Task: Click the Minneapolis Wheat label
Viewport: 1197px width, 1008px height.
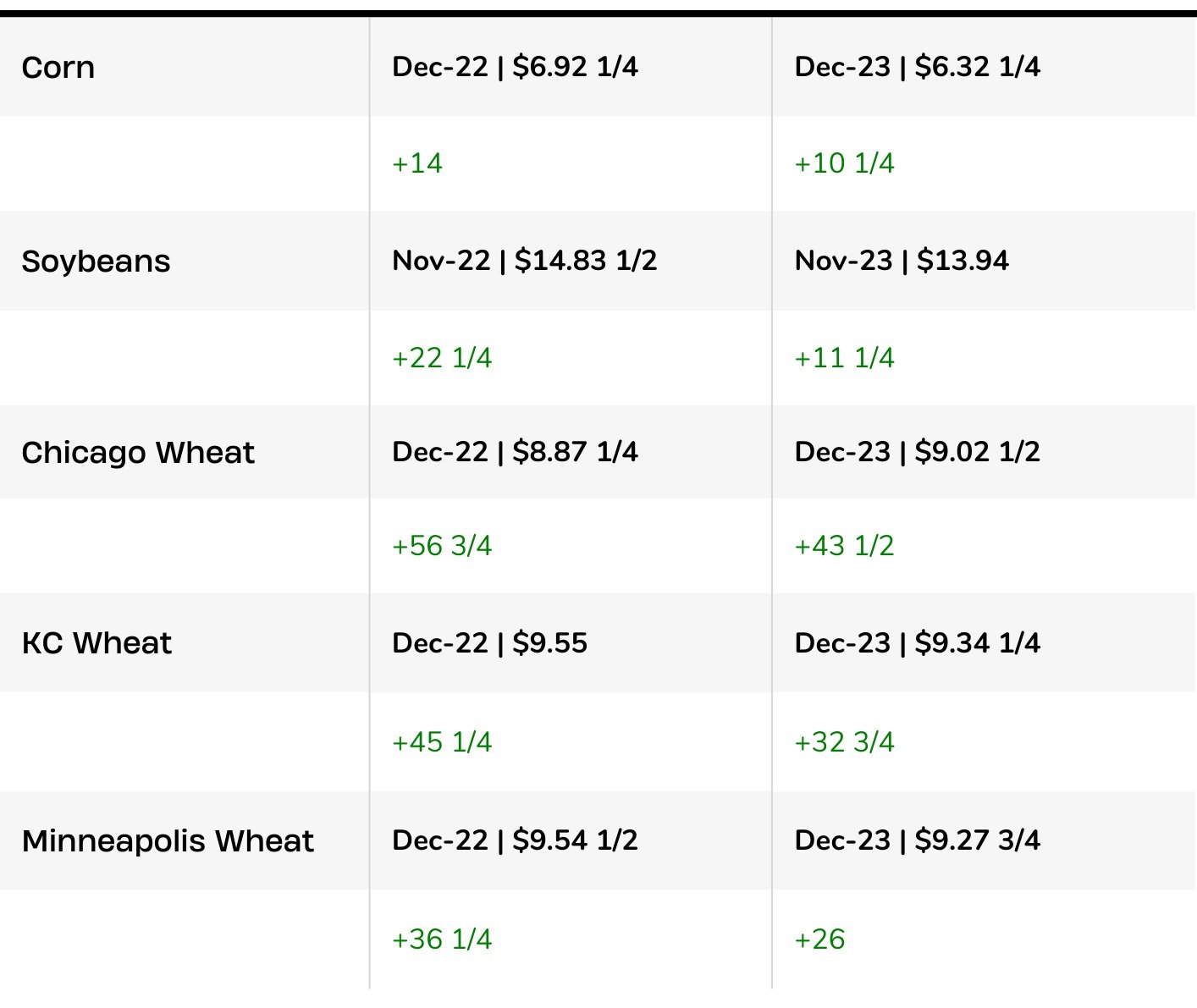Action: point(168,841)
